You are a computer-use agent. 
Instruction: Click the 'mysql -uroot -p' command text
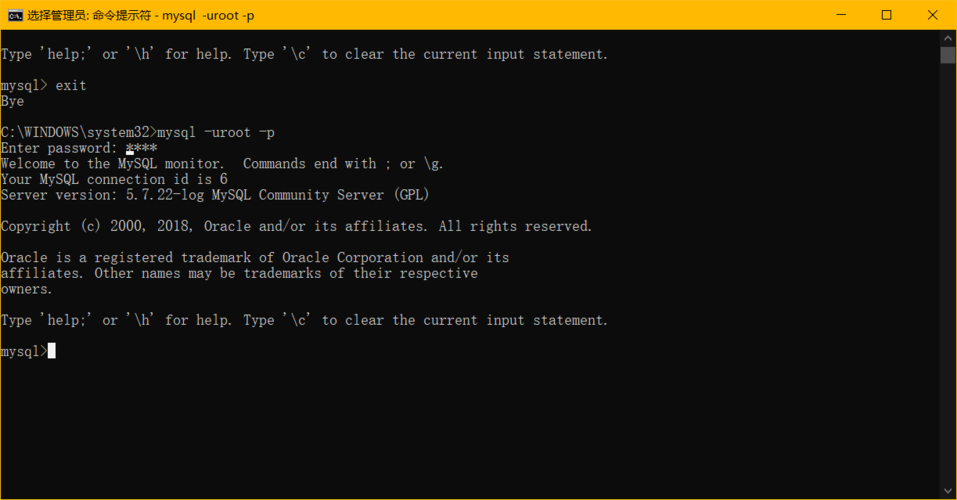216,133
